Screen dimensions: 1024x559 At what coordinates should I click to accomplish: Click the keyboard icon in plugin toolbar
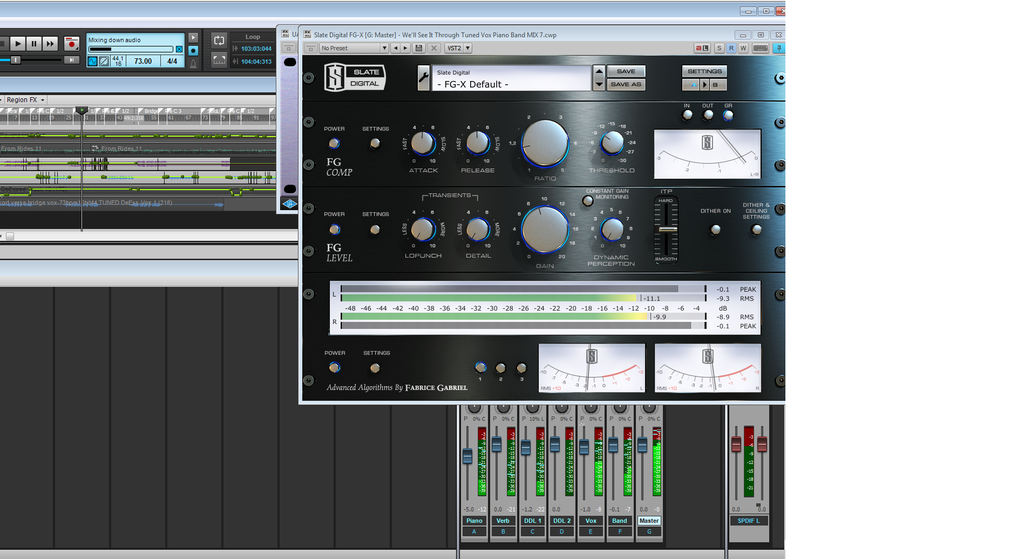coord(760,48)
